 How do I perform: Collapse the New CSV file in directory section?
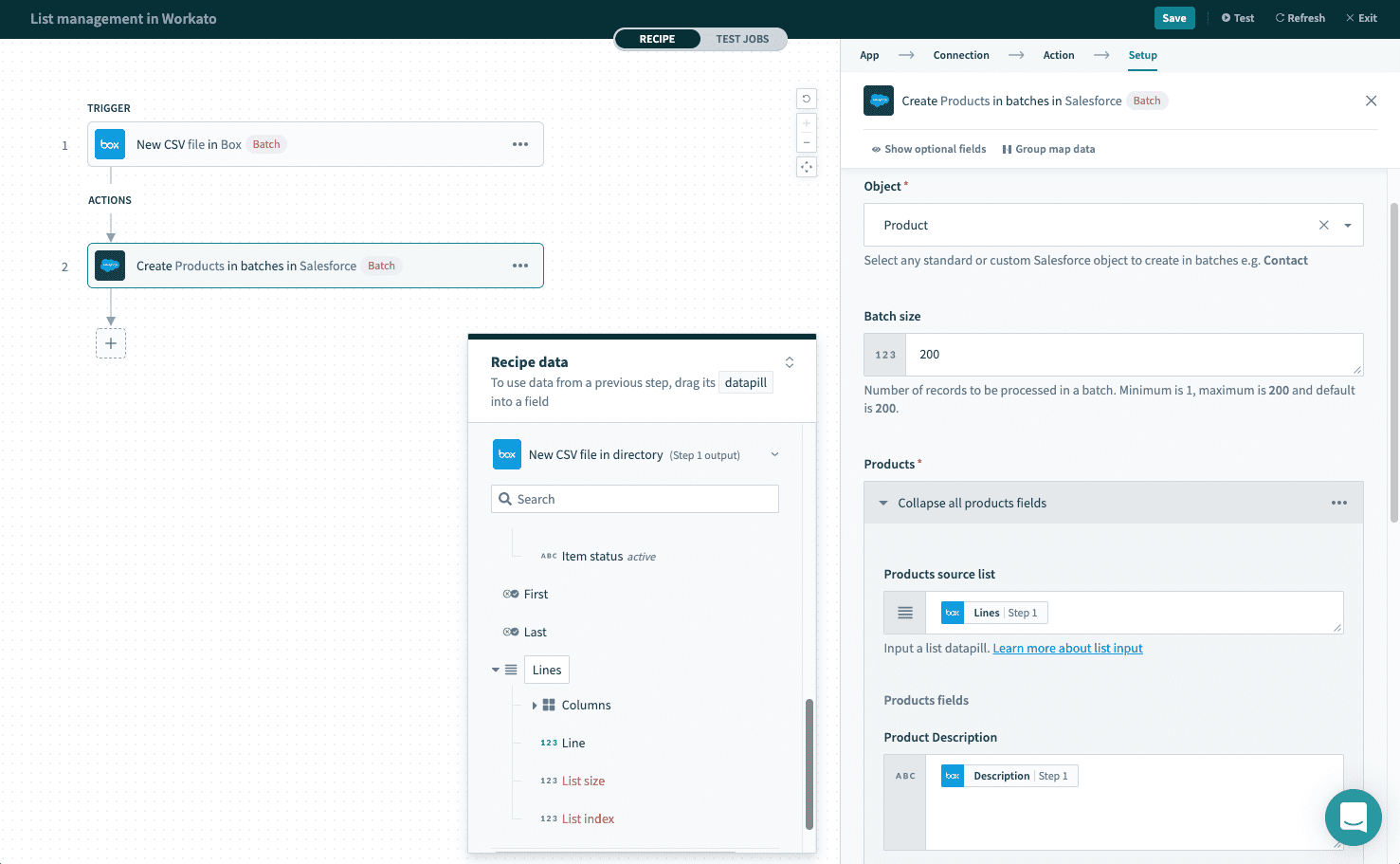774,455
